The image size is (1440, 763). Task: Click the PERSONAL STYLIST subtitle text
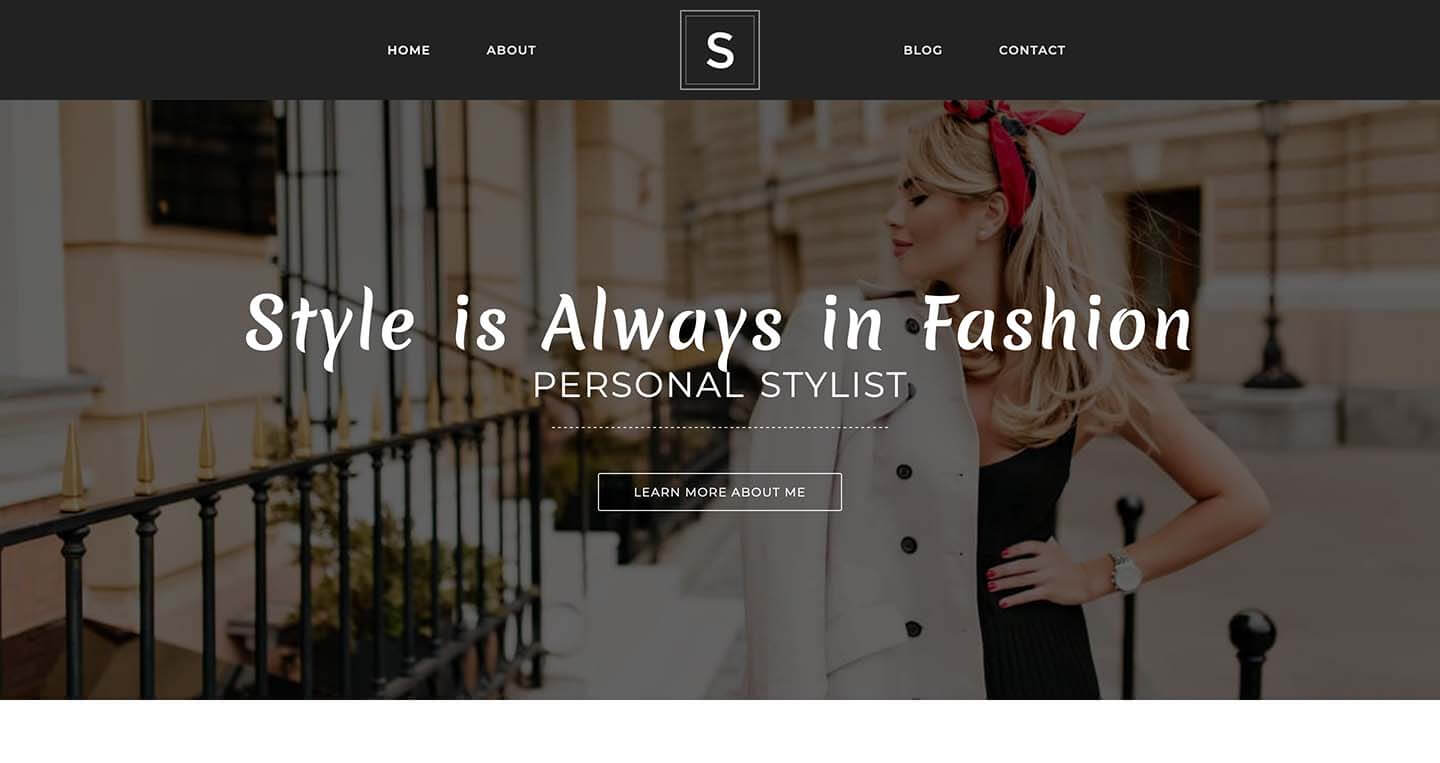click(720, 385)
